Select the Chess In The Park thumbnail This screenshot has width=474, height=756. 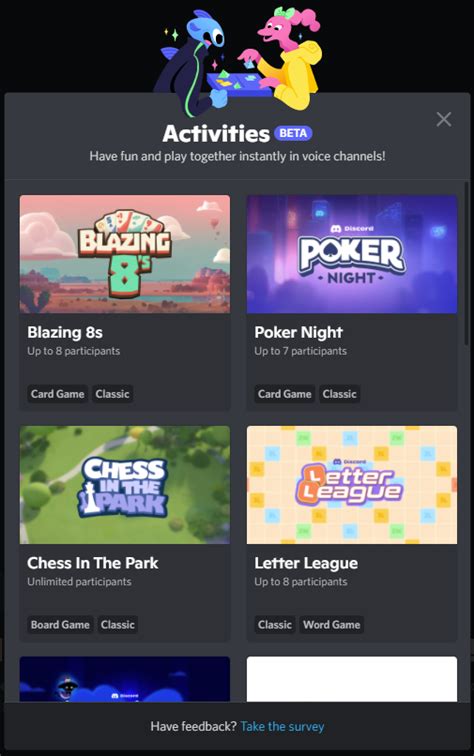coord(124,485)
